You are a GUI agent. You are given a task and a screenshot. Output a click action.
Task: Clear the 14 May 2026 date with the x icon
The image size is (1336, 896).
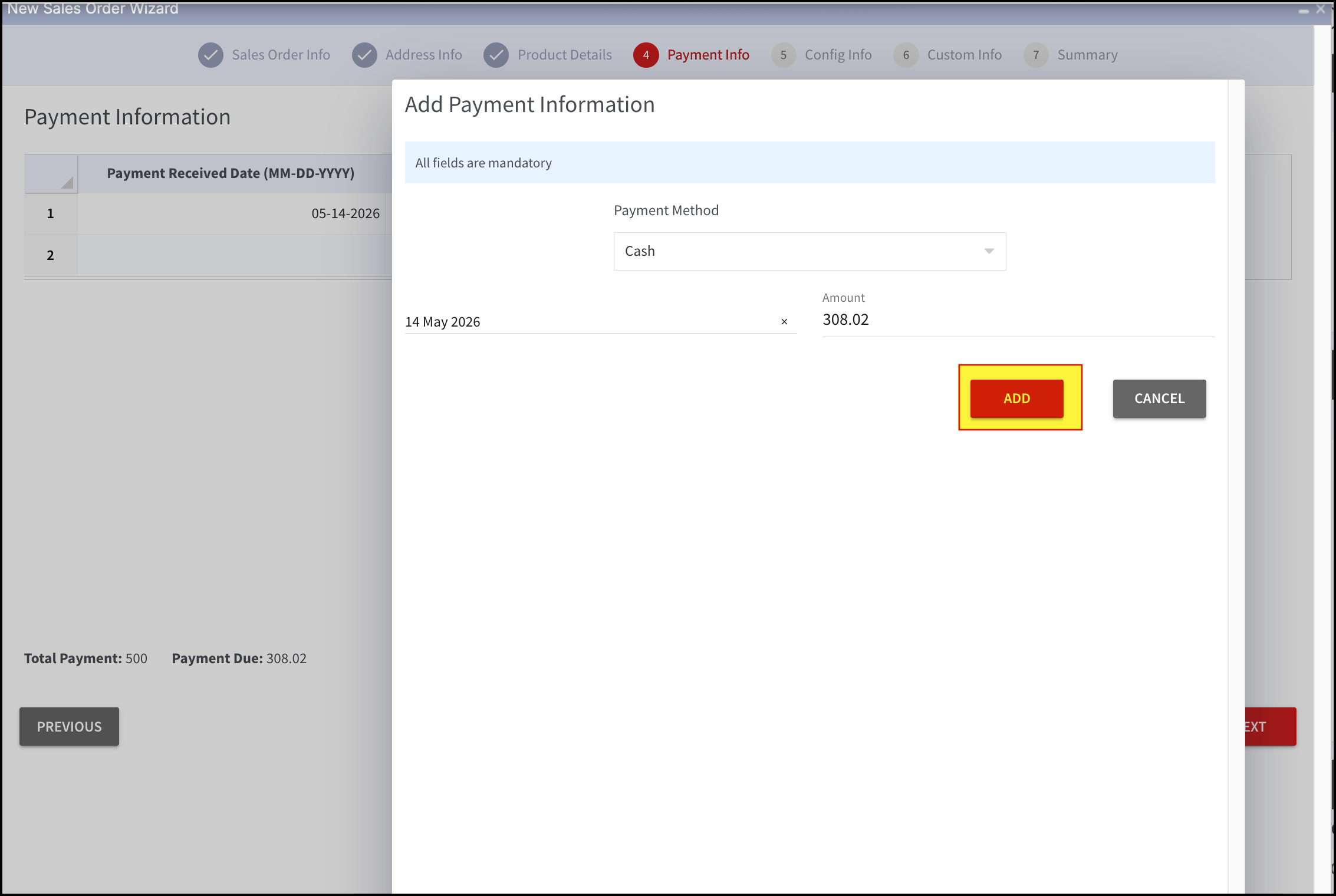[784, 322]
